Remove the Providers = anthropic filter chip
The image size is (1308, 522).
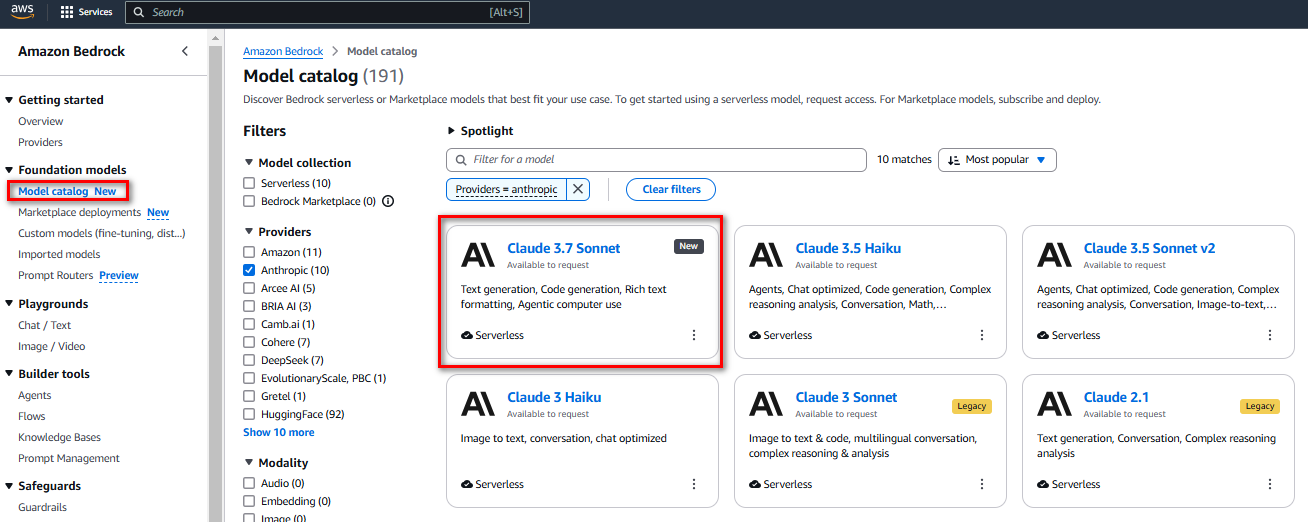coord(578,189)
